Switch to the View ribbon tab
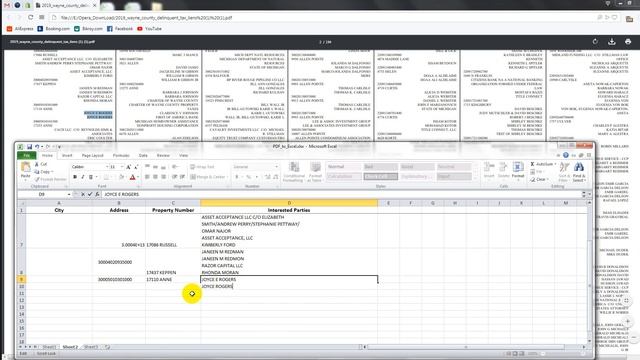 pyautogui.click(x=184, y=156)
